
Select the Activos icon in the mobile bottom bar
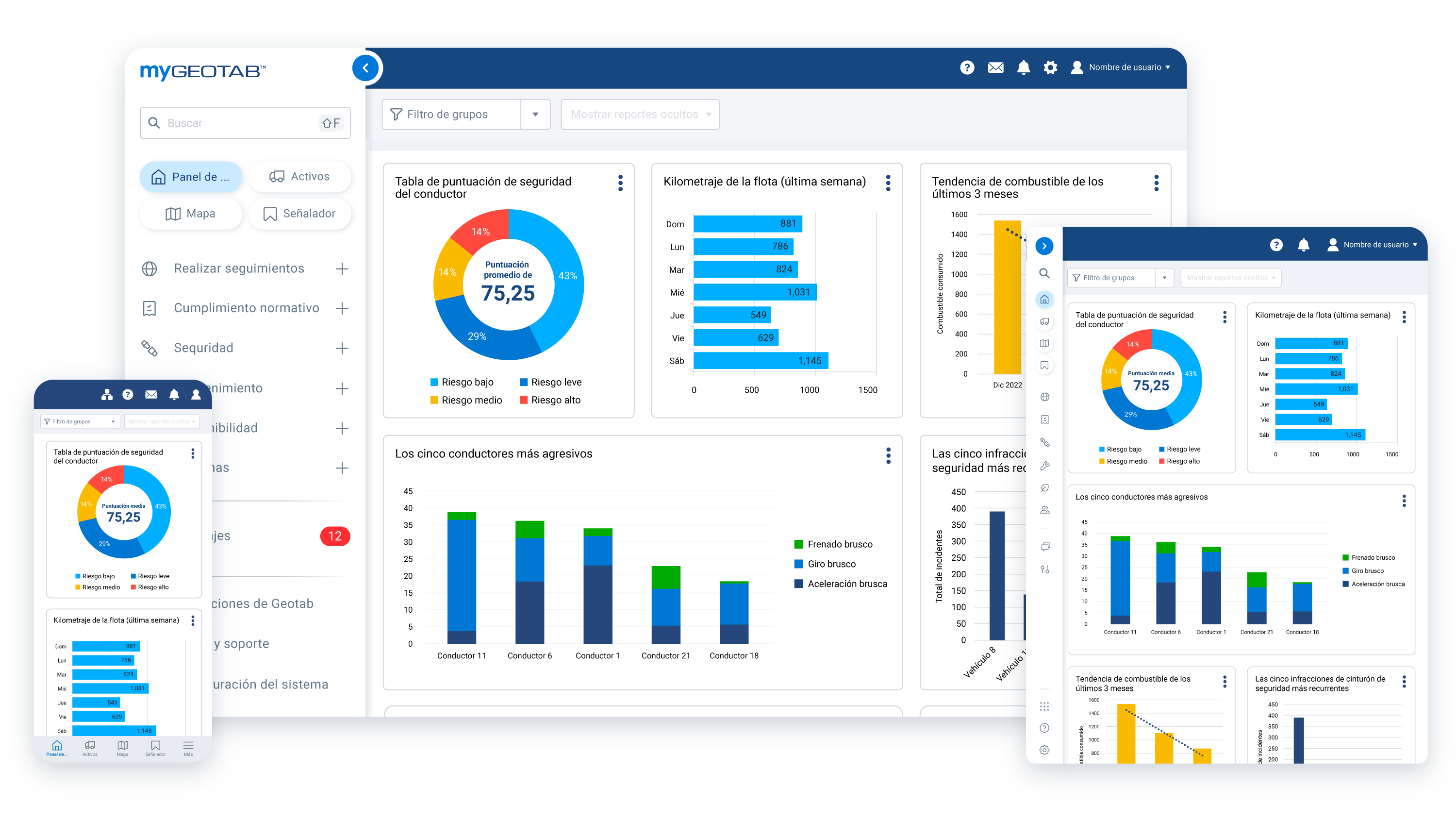[x=90, y=748]
